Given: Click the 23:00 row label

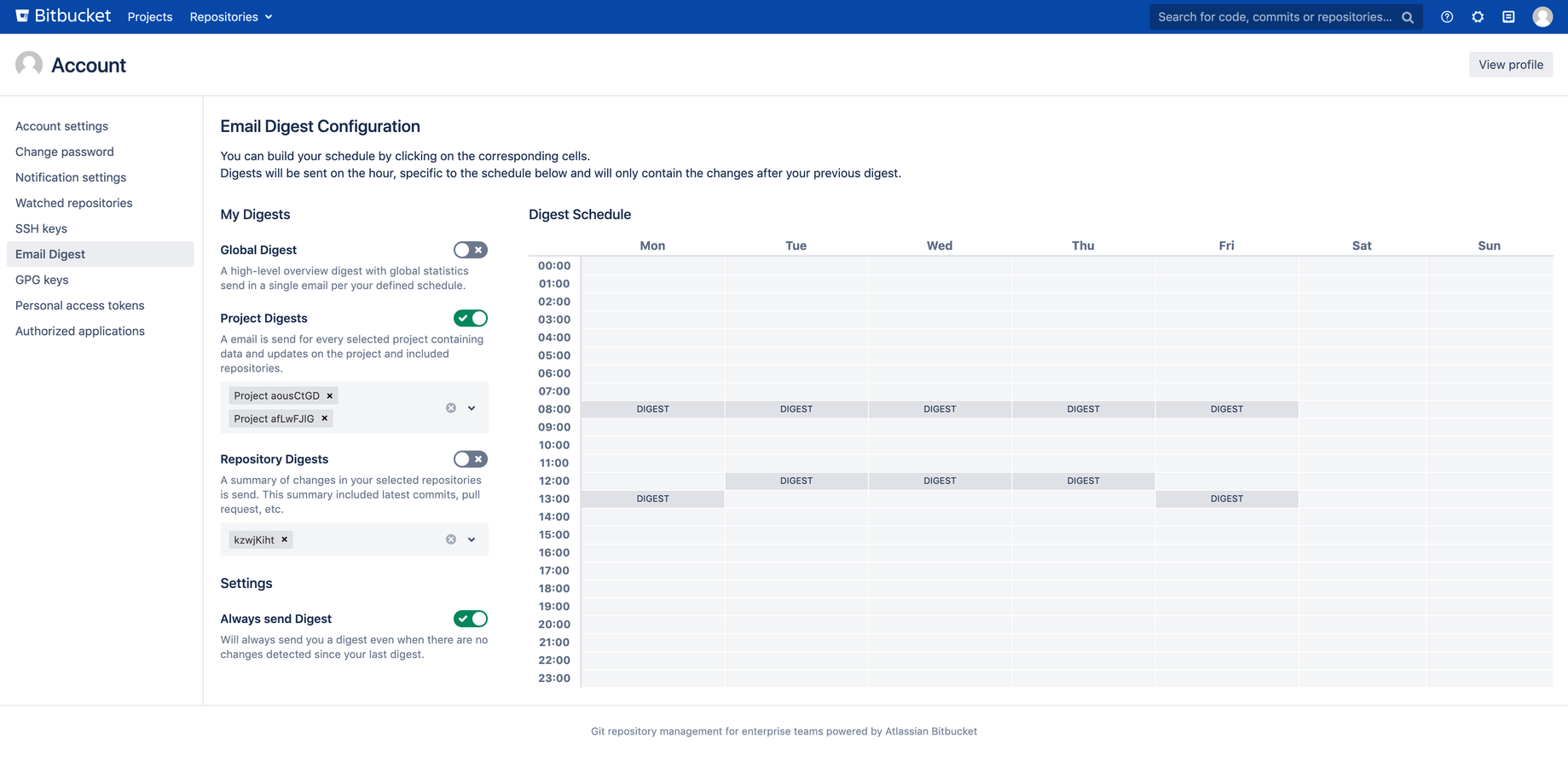Looking at the screenshot, I should tap(554, 678).
